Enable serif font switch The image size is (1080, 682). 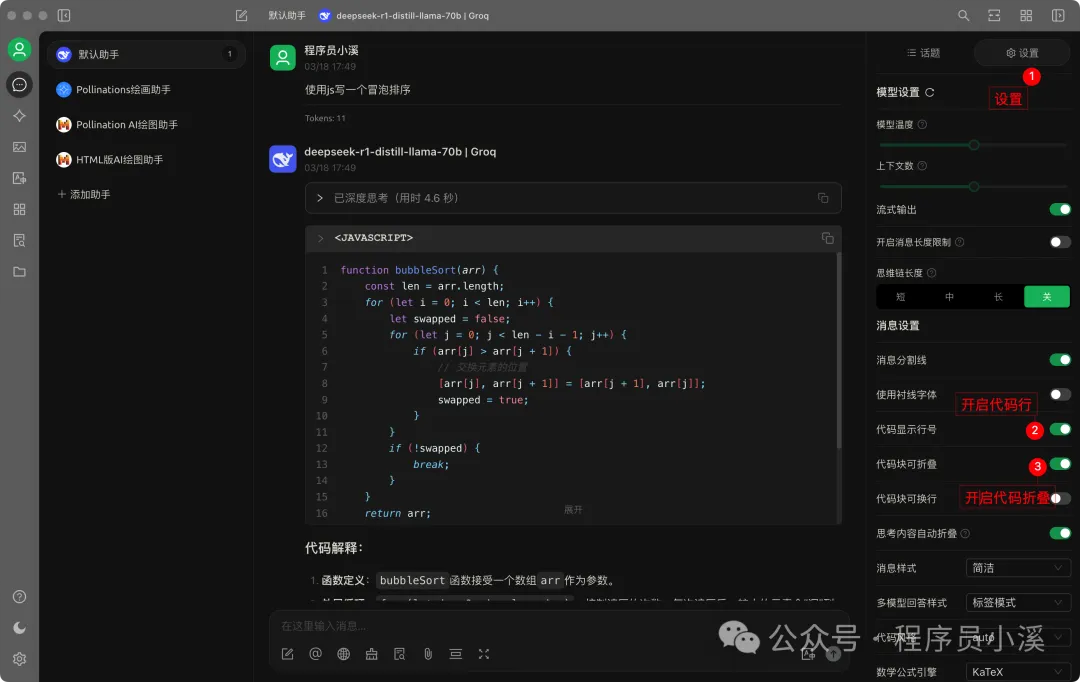pyautogui.click(x=1060, y=394)
